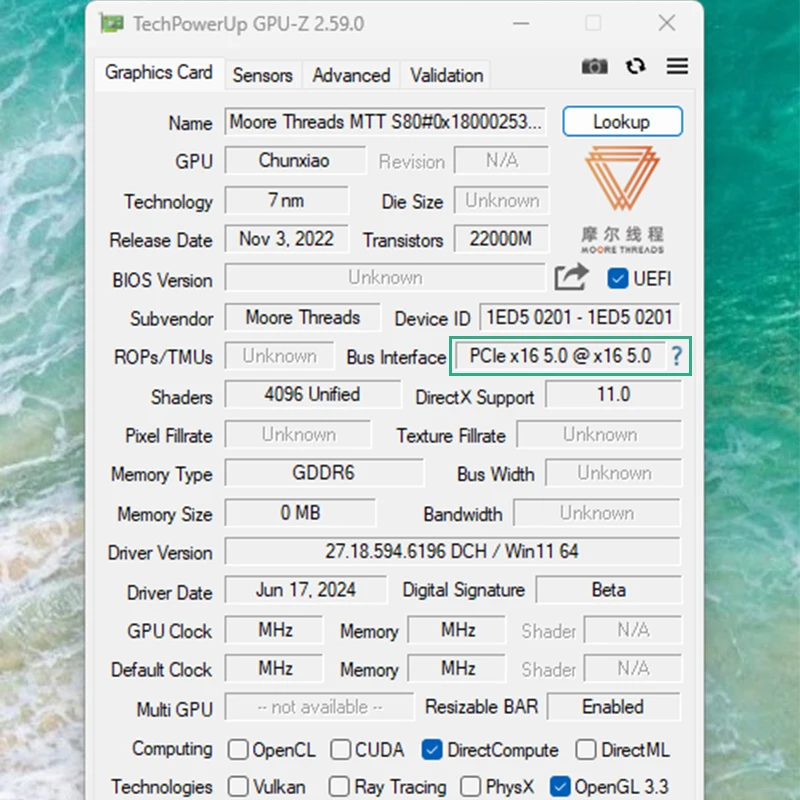Toggle the PhysX checkbox
Viewport: 800px width, 800px height.
pyautogui.click(x=470, y=786)
